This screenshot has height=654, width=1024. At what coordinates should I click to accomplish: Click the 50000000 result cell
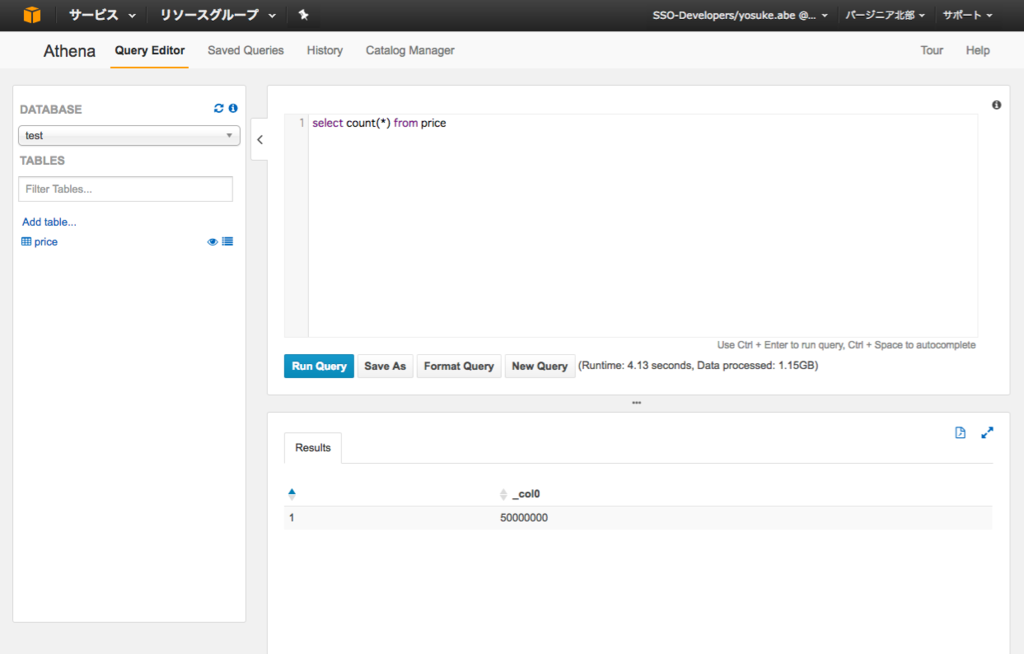pos(524,517)
